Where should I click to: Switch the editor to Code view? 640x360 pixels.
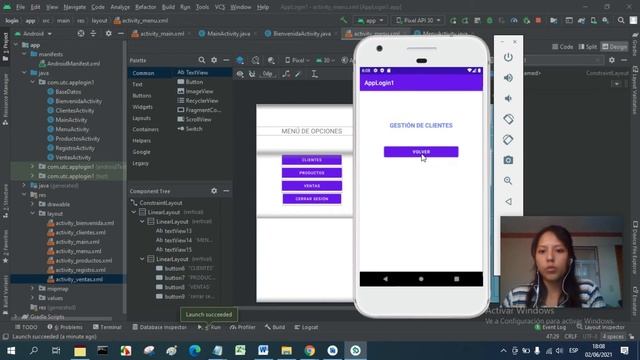[x=562, y=47]
